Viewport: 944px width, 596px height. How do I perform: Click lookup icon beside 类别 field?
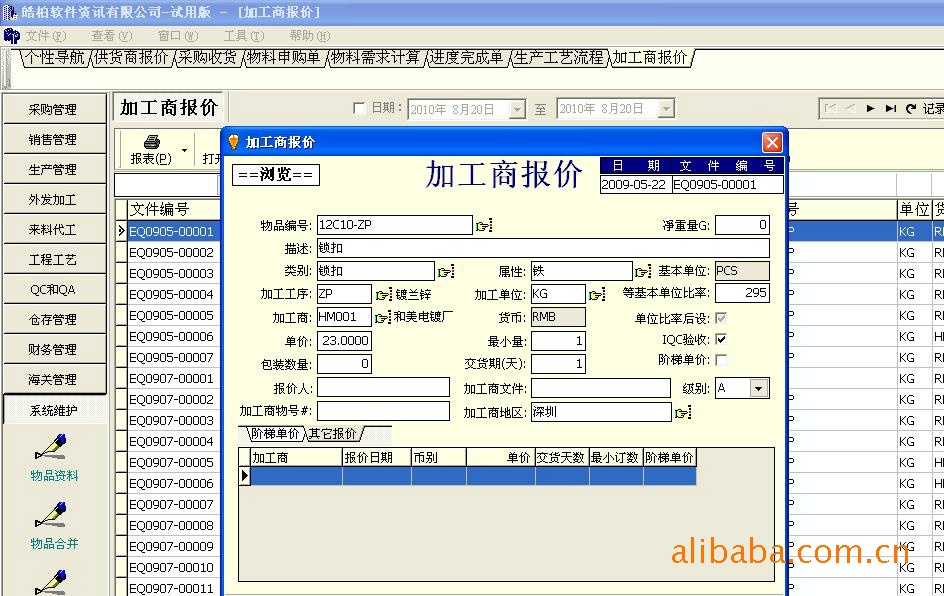tap(446, 272)
